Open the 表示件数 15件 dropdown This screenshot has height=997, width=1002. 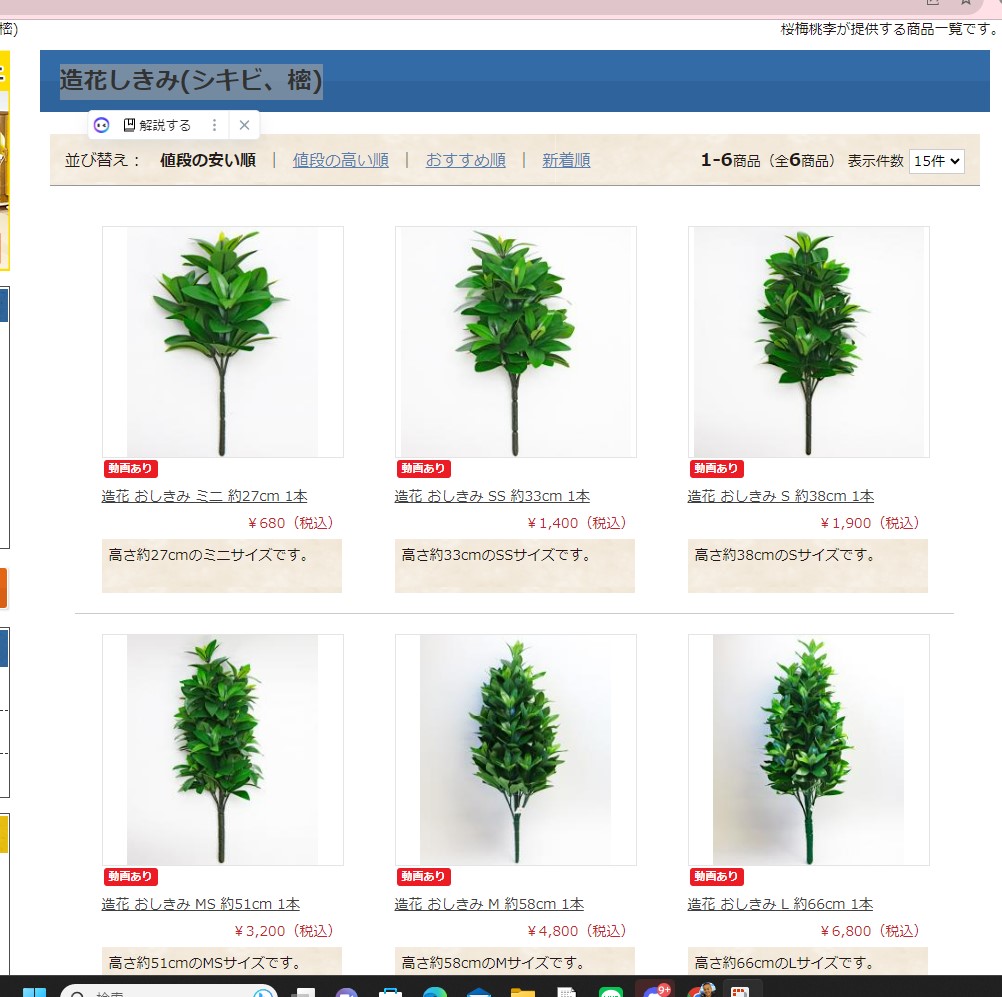(936, 161)
